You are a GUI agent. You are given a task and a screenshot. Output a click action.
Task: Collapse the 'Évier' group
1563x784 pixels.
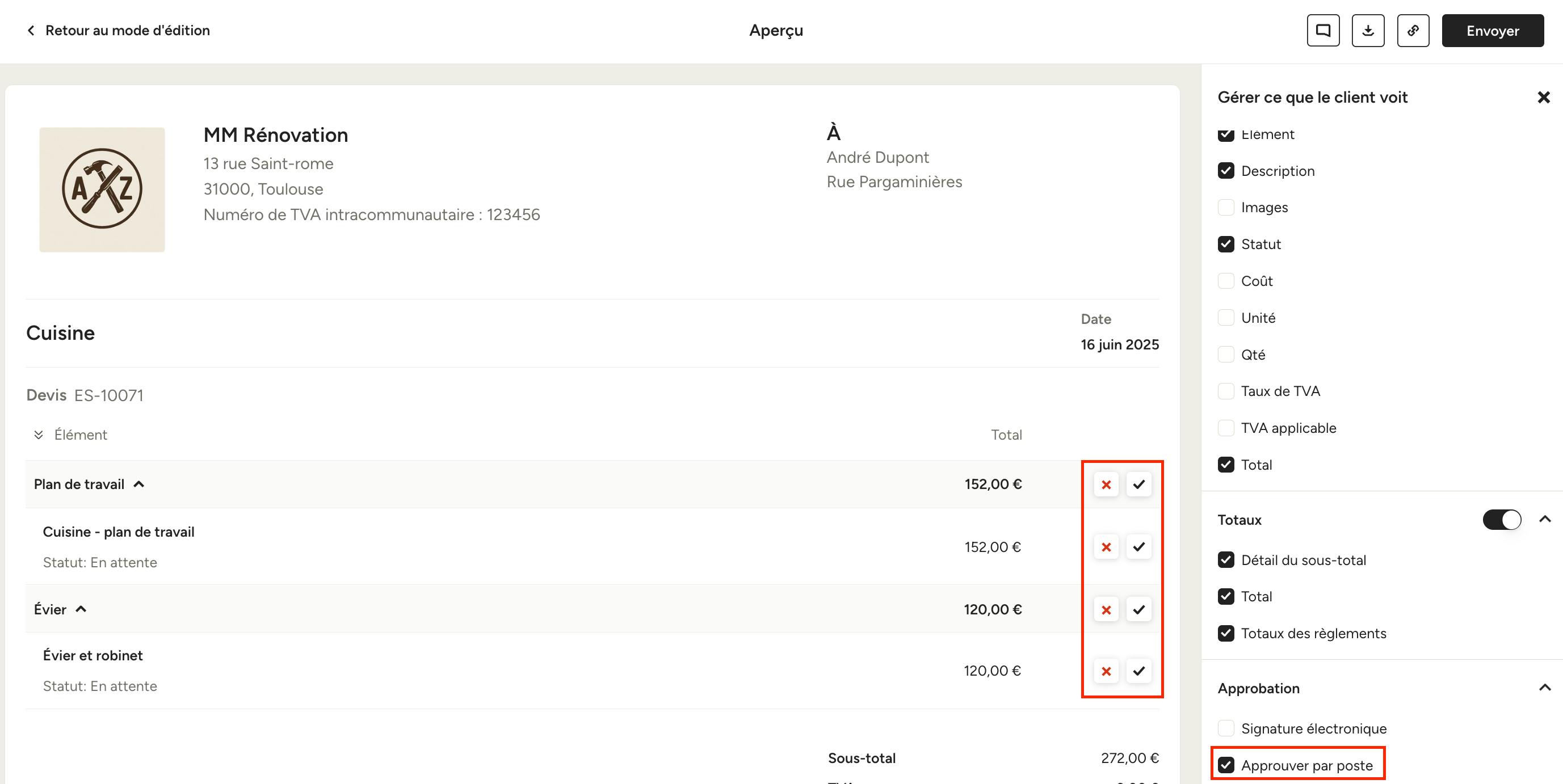click(x=81, y=609)
